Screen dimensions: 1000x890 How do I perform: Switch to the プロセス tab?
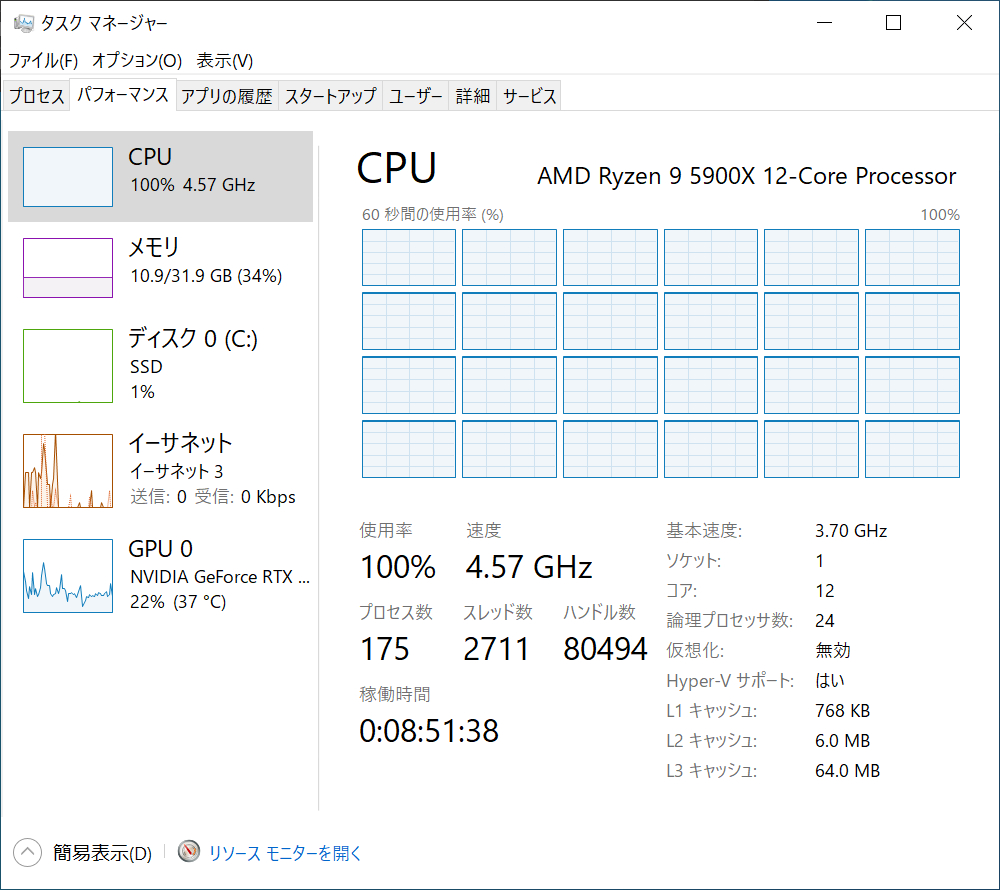(x=37, y=96)
